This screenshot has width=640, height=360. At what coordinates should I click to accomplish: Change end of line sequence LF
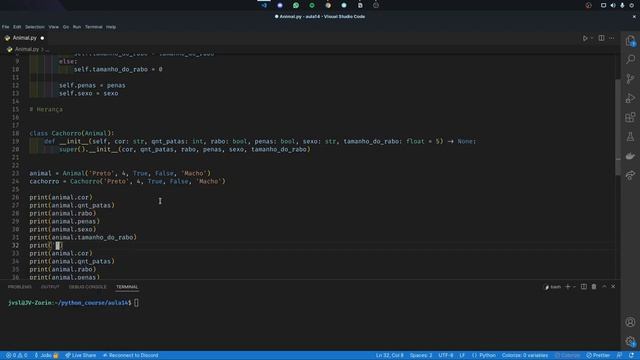coord(462,356)
